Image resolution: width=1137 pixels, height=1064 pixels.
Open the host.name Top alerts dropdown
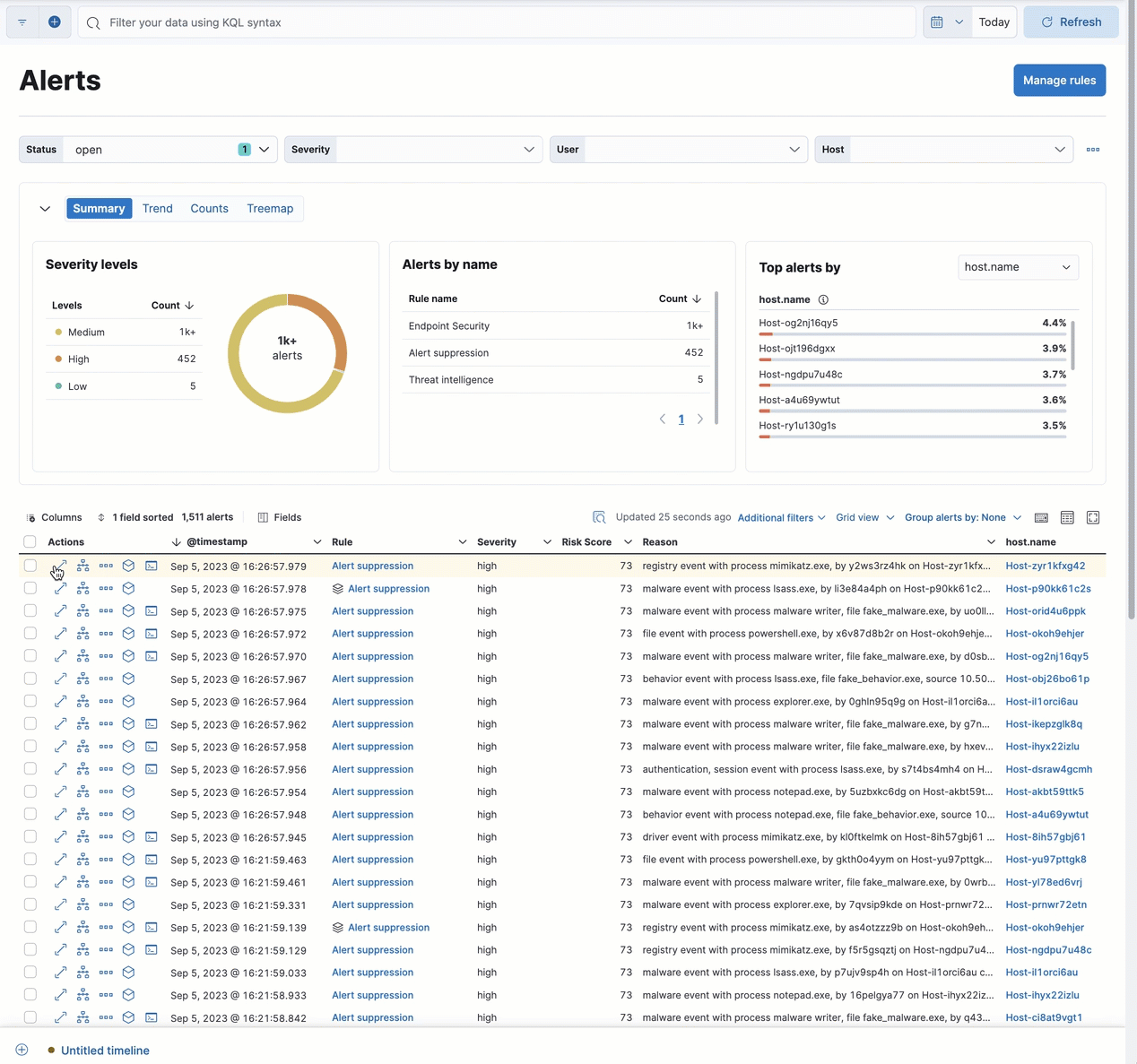tap(1017, 267)
